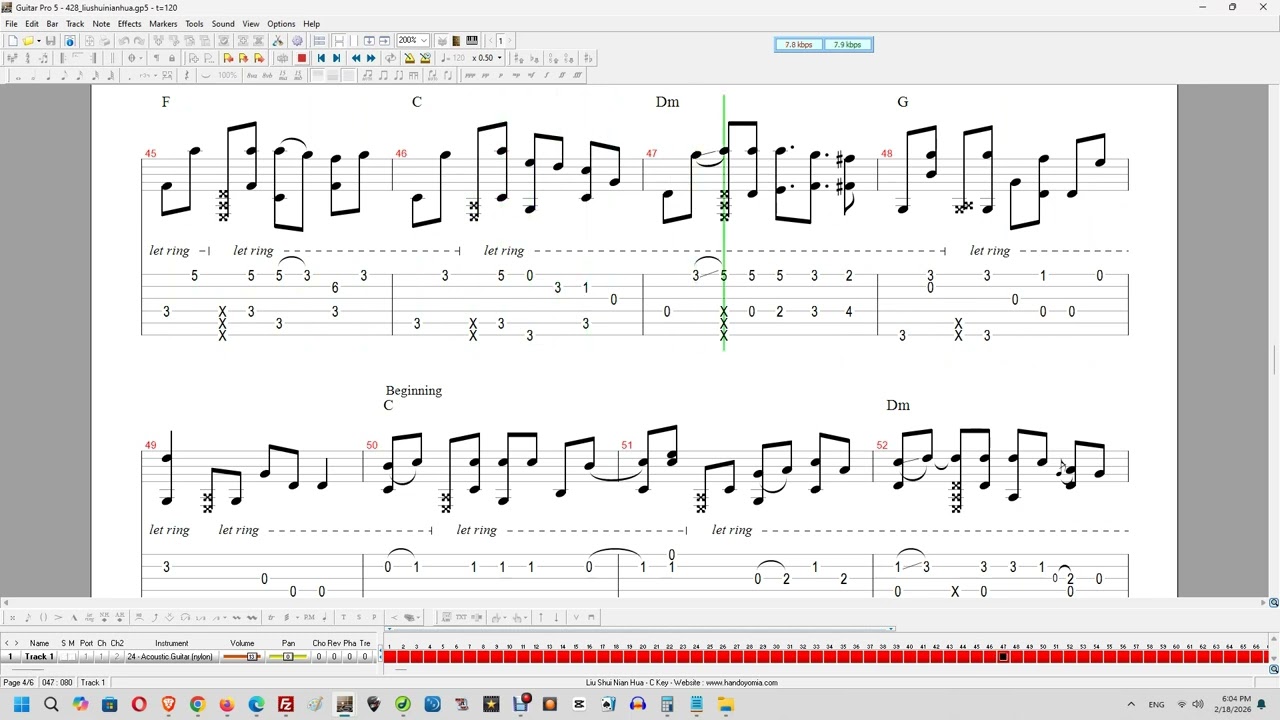This screenshot has width=1280, height=720.
Task: Click the Track 1 Reverb value
Action: (x=334, y=656)
